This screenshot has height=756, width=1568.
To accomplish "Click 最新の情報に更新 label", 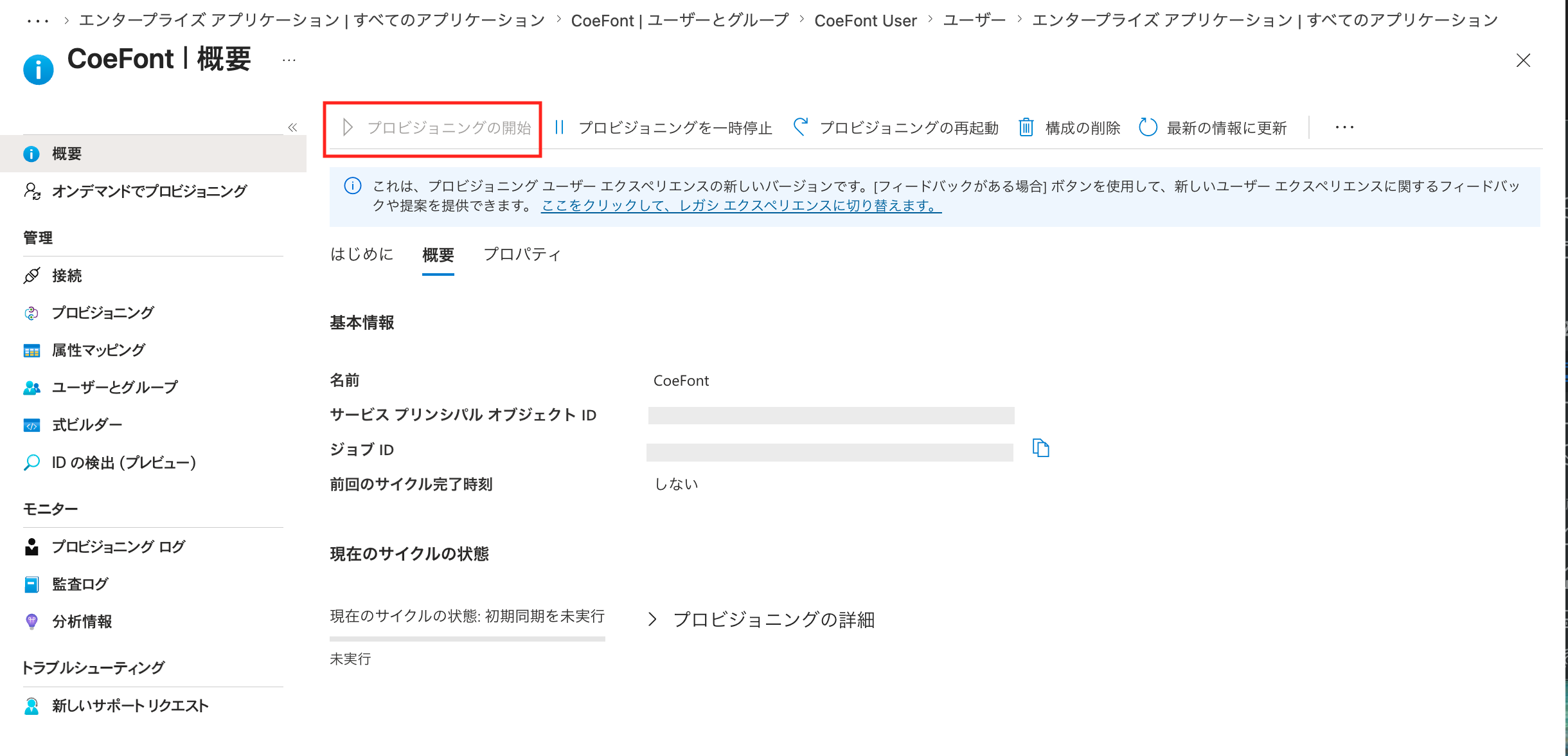I will 1227,128.
